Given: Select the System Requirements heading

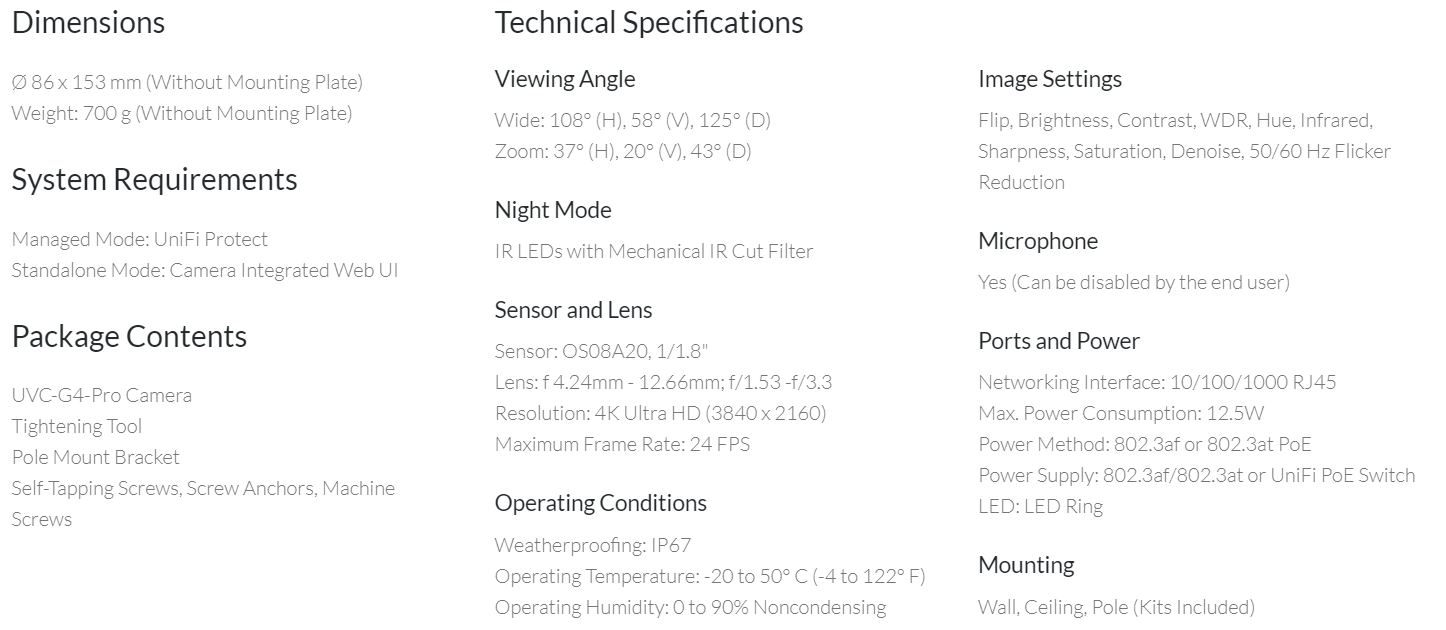Looking at the screenshot, I should click(154, 179).
